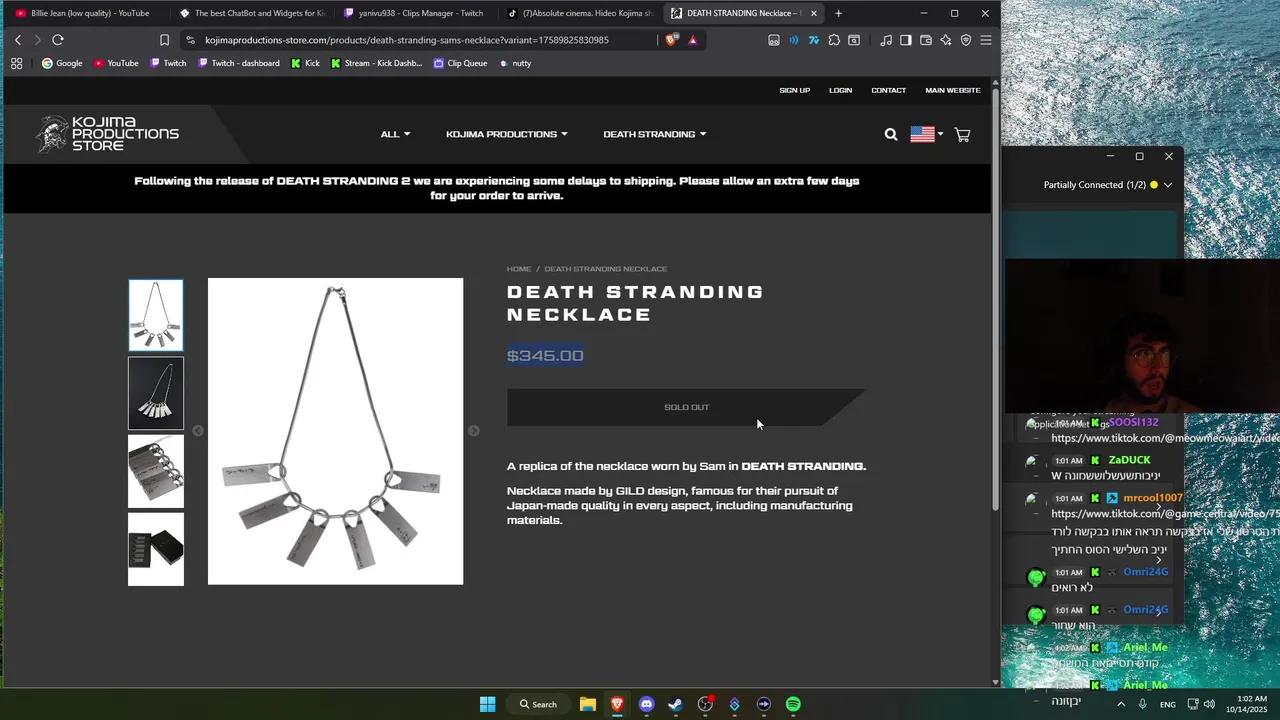Switch to the Clips Manager Twitch tab
The height and width of the screenshot is (720, 1280).
pyautogui.click(x=414, y=13)
